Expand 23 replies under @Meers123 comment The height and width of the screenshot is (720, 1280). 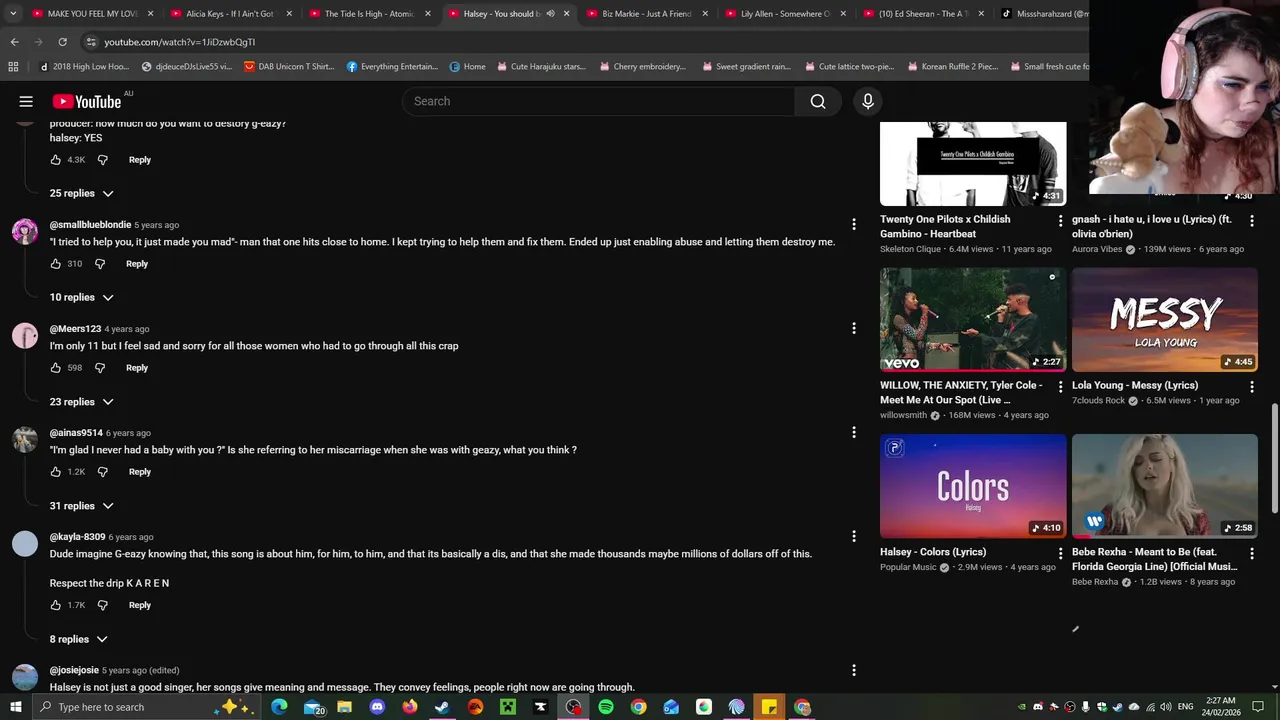click(82, 402)
